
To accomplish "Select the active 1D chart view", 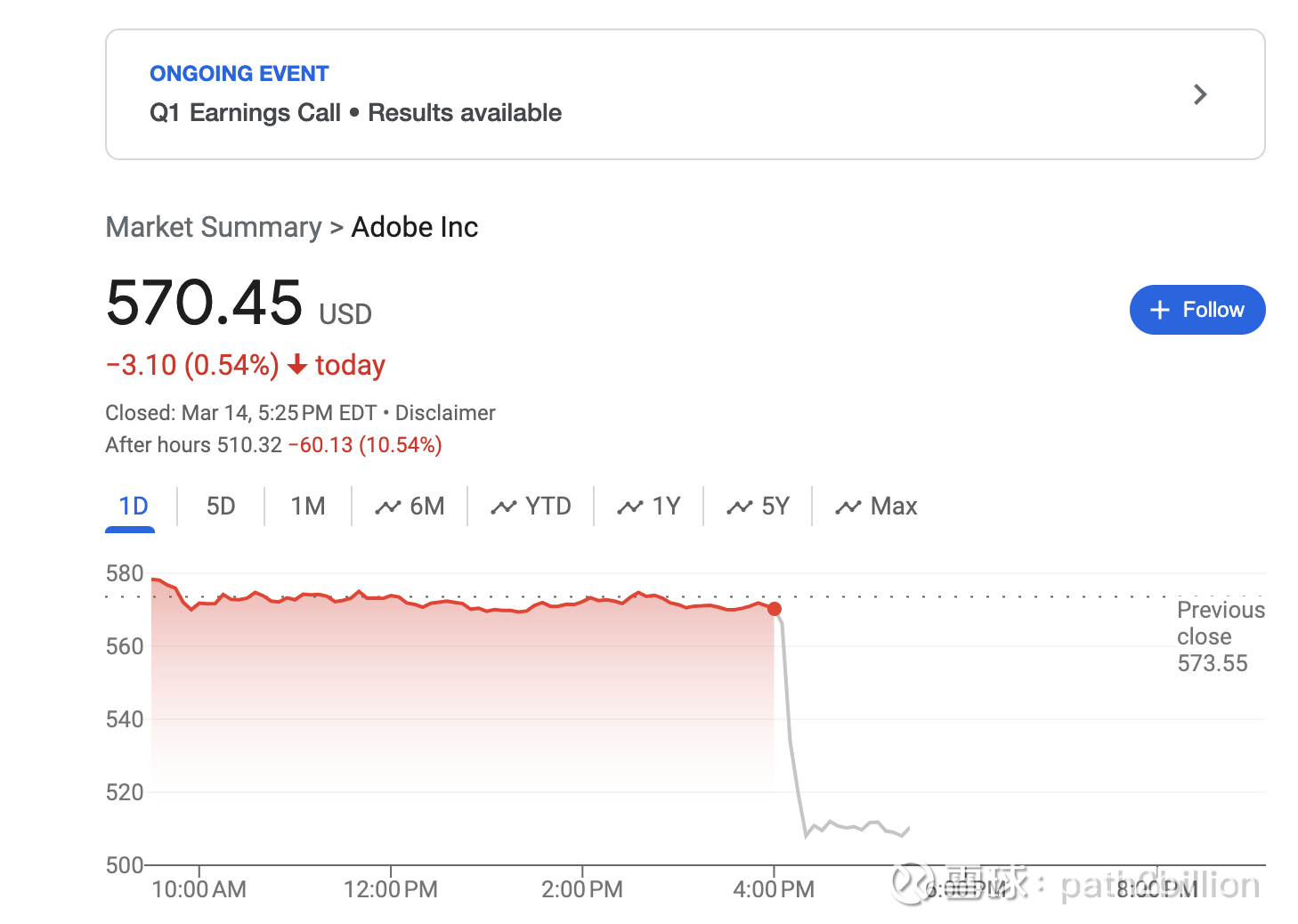I will pos(131,506).
